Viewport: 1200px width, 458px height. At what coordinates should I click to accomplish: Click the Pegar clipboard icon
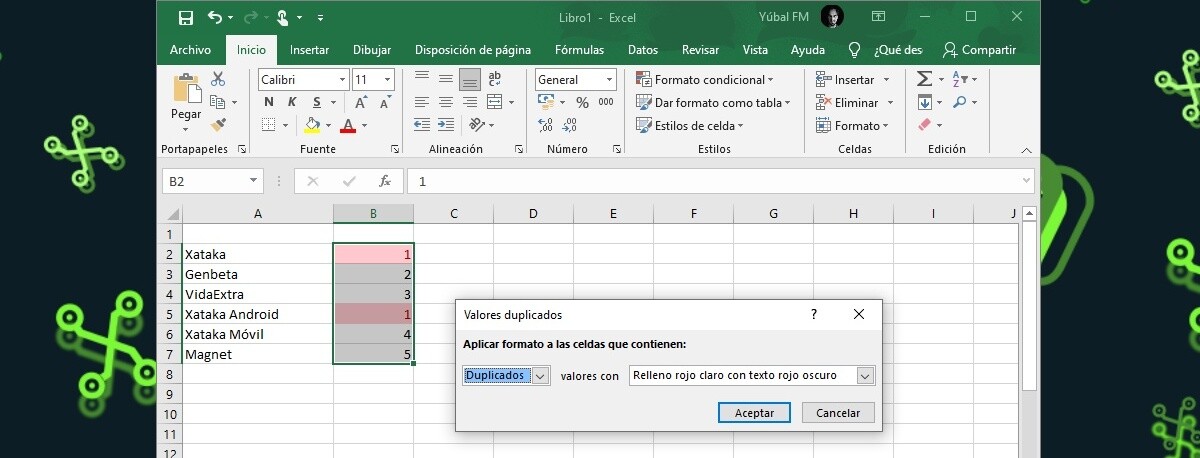point(186,89)
